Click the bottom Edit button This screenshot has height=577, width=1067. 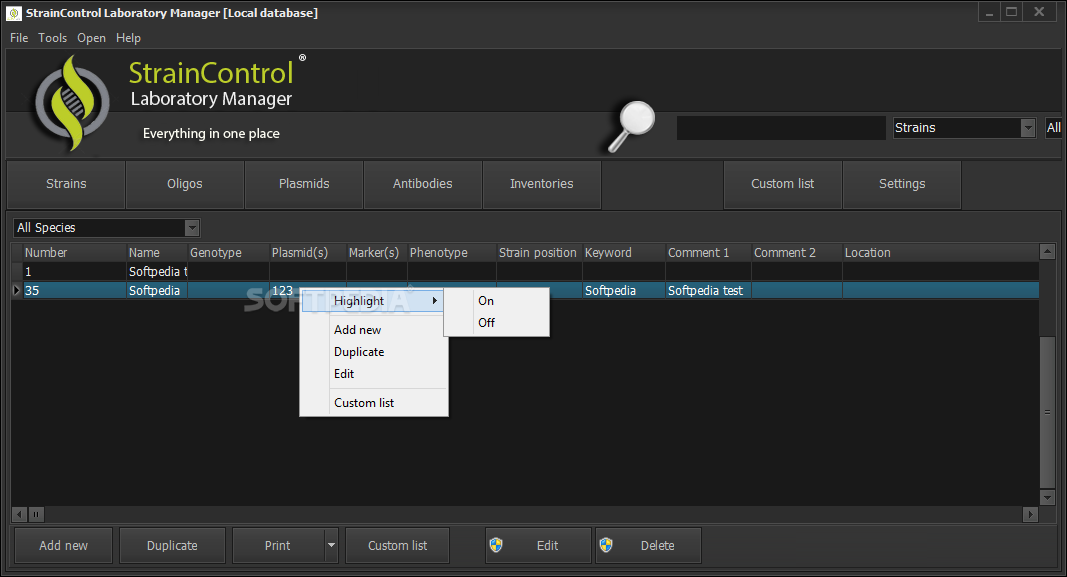click(x=538, y=545)
